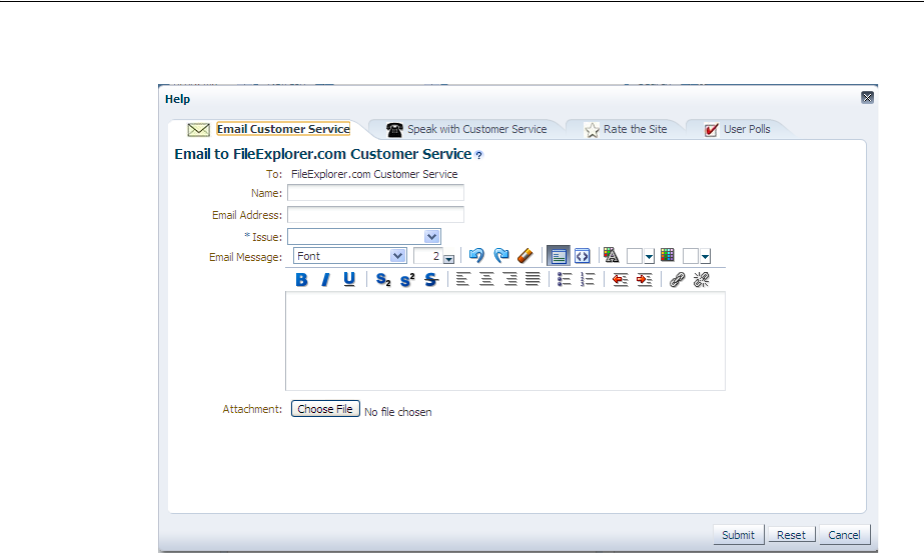Click the background color grid icon
Viewport: 924px width, 553px height.
point(667,255)
